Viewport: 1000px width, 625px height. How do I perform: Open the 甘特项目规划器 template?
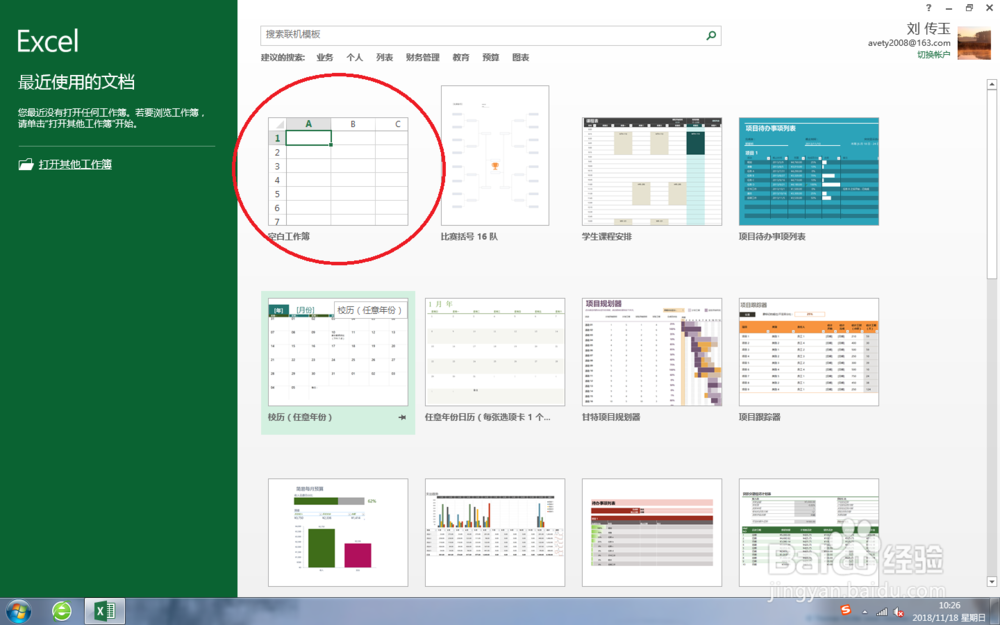coord(651,352)
